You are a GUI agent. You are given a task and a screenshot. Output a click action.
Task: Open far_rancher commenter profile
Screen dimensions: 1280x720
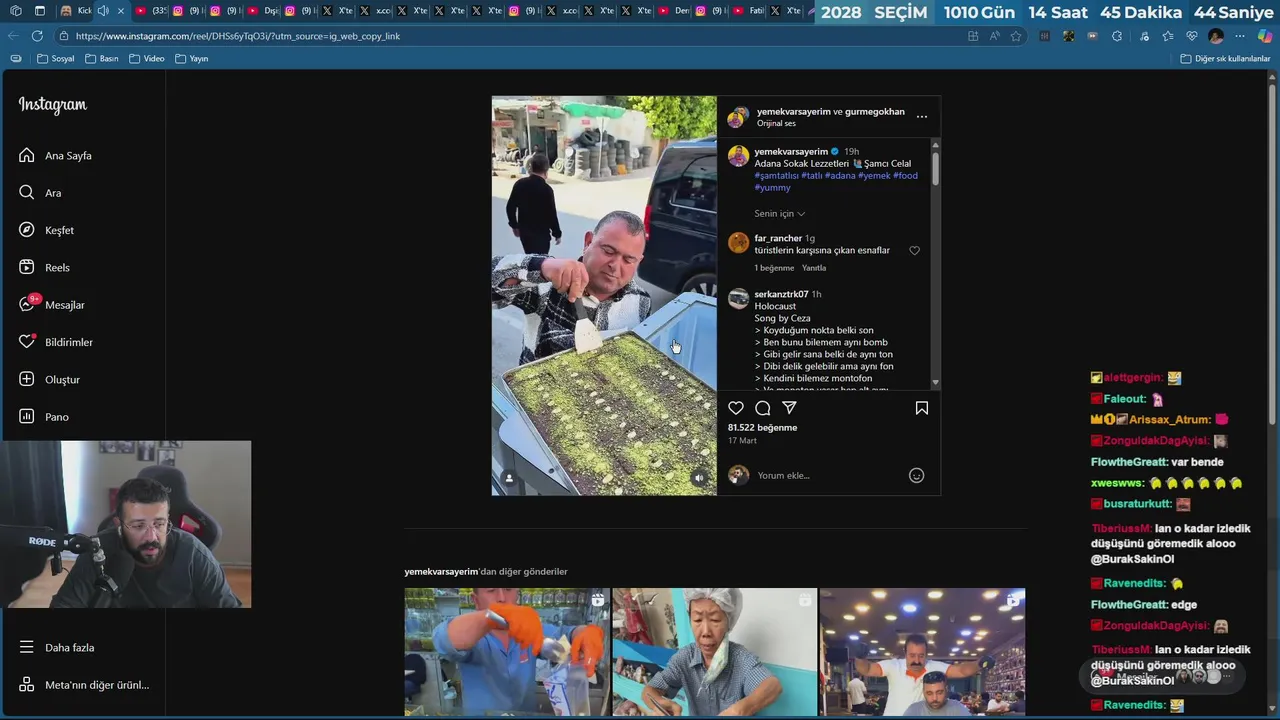778,238
